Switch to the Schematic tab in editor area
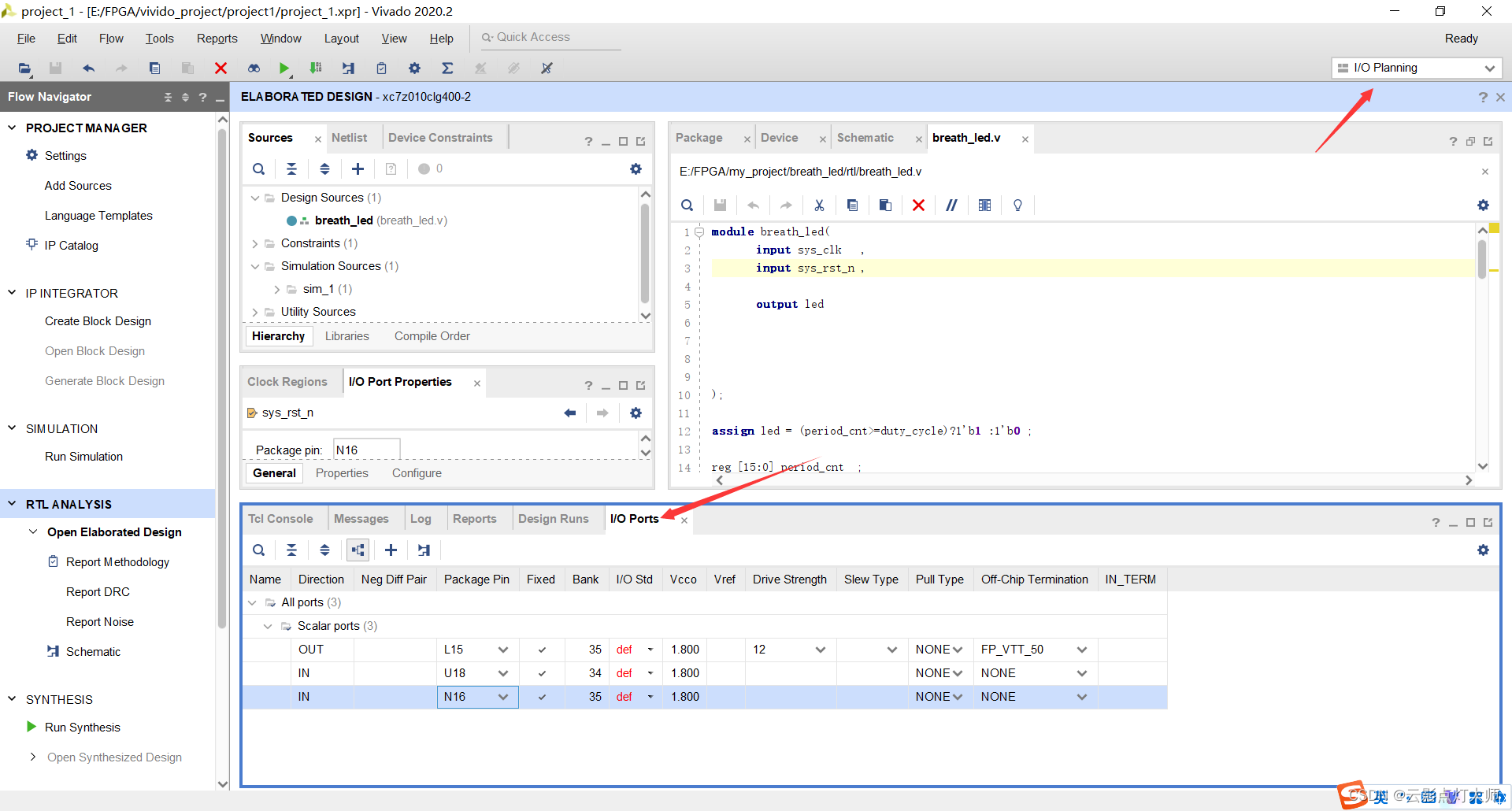The height and width of the screenshot is (811, 1512). pyautogui.click(x=865, y=138)
